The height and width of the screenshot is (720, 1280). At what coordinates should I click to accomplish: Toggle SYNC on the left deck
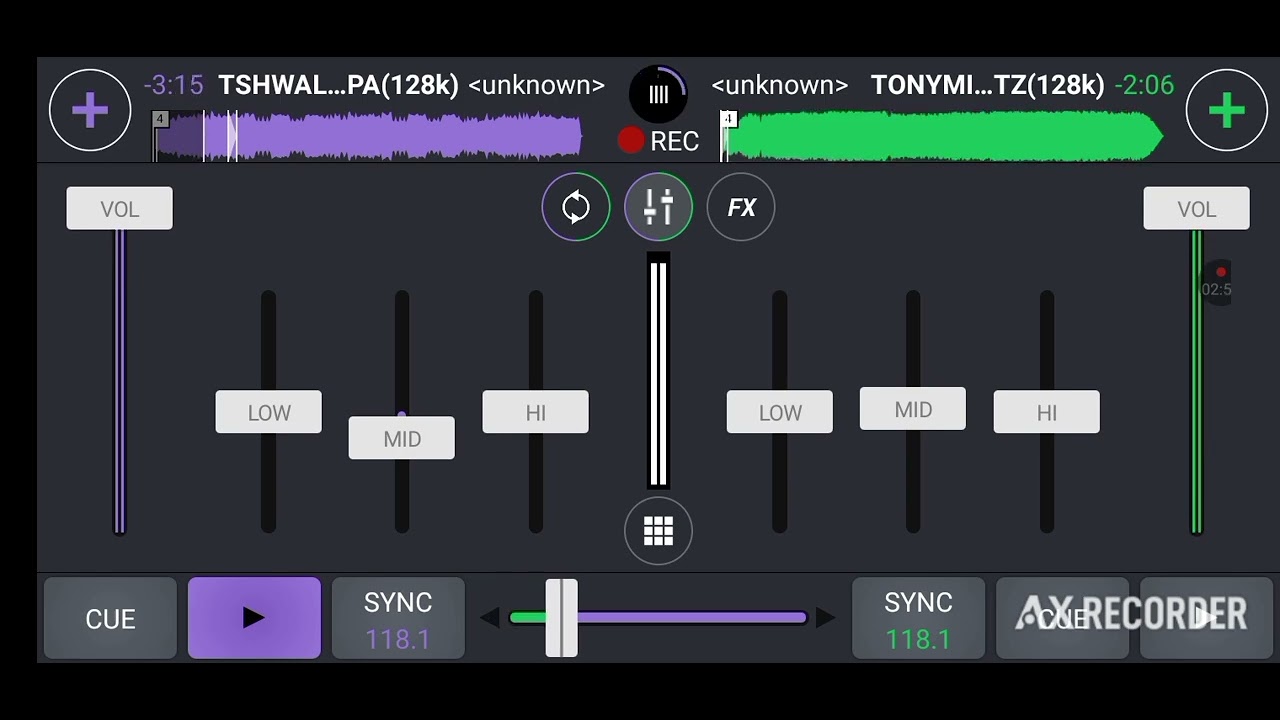[x=398, y=618]
